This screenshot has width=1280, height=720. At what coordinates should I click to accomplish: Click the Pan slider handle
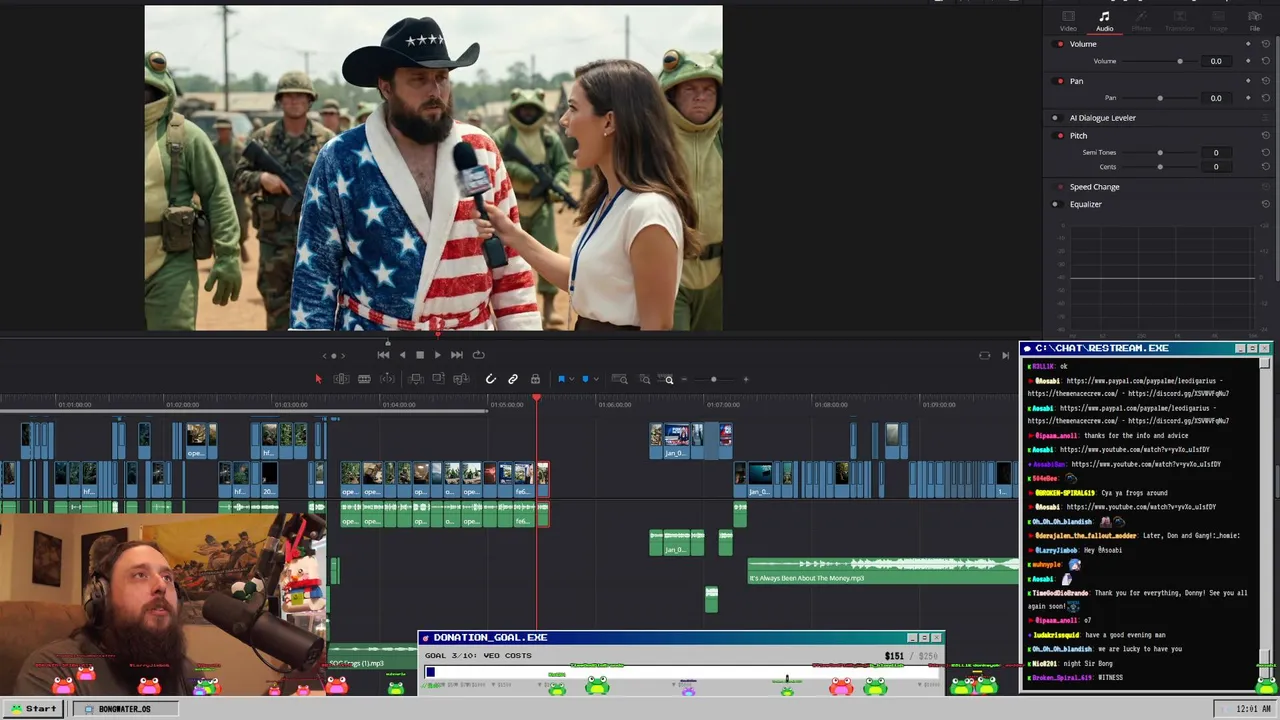tap(1160, 98)
